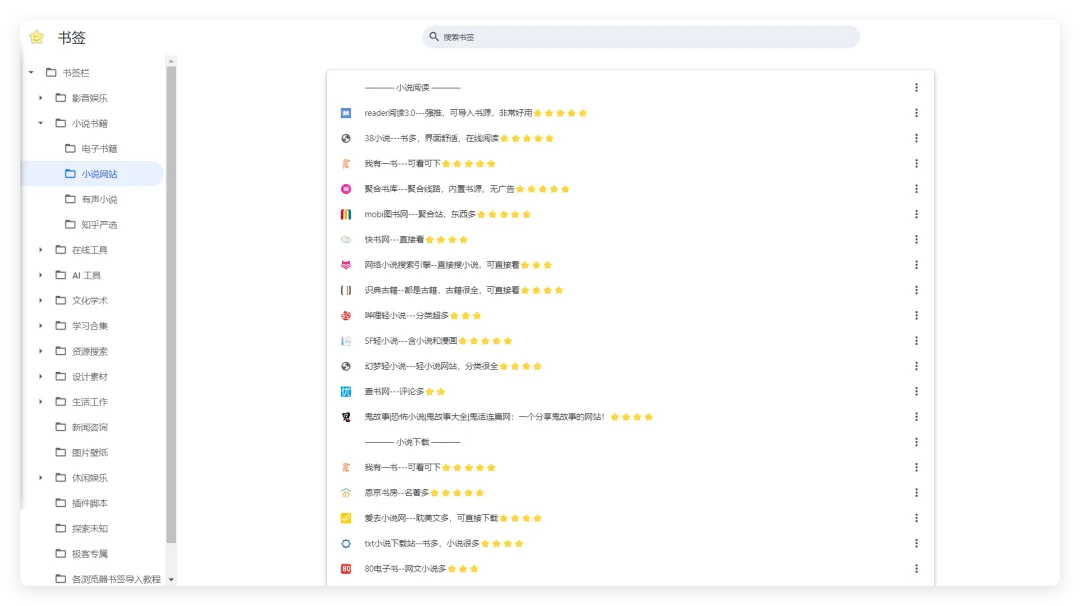Select the 快书网---直接看 bookmark
Screen dimensions: 1080x606
[630, 240]
